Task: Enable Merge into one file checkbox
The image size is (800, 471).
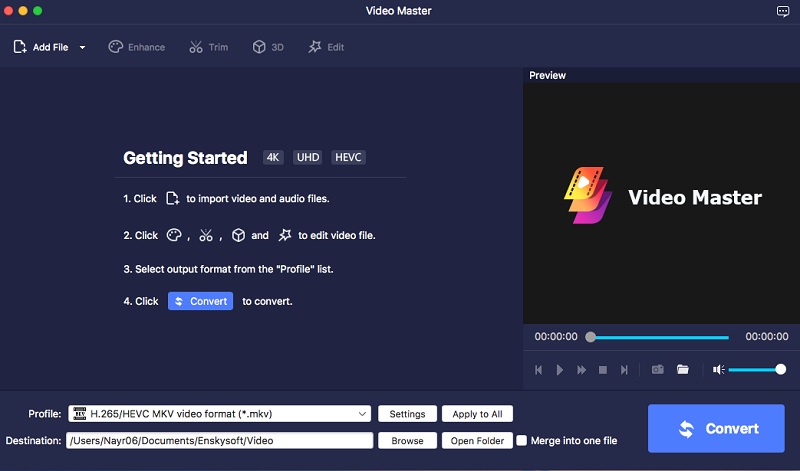Action: [x=521, y=440]
